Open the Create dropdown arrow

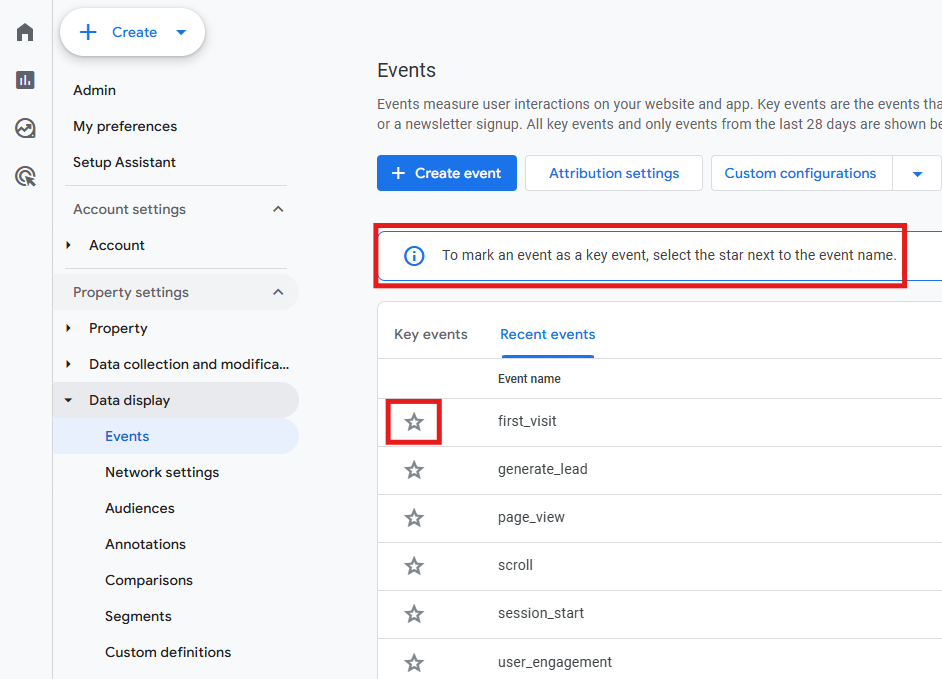click(181, 32)
